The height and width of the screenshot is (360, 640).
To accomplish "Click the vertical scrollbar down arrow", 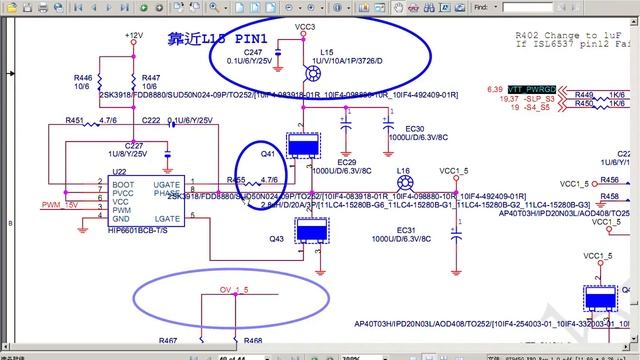I will tap(634, 338).
